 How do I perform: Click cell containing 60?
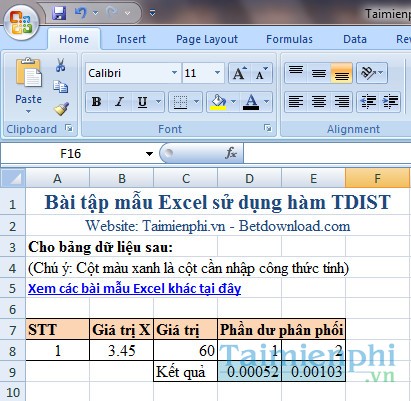186,351
